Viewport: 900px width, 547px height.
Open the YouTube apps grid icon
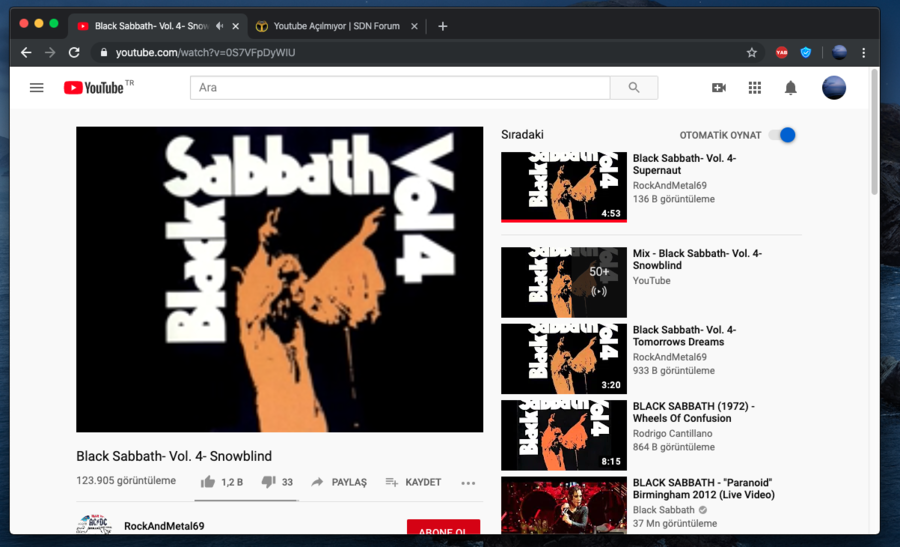point(755,88)
